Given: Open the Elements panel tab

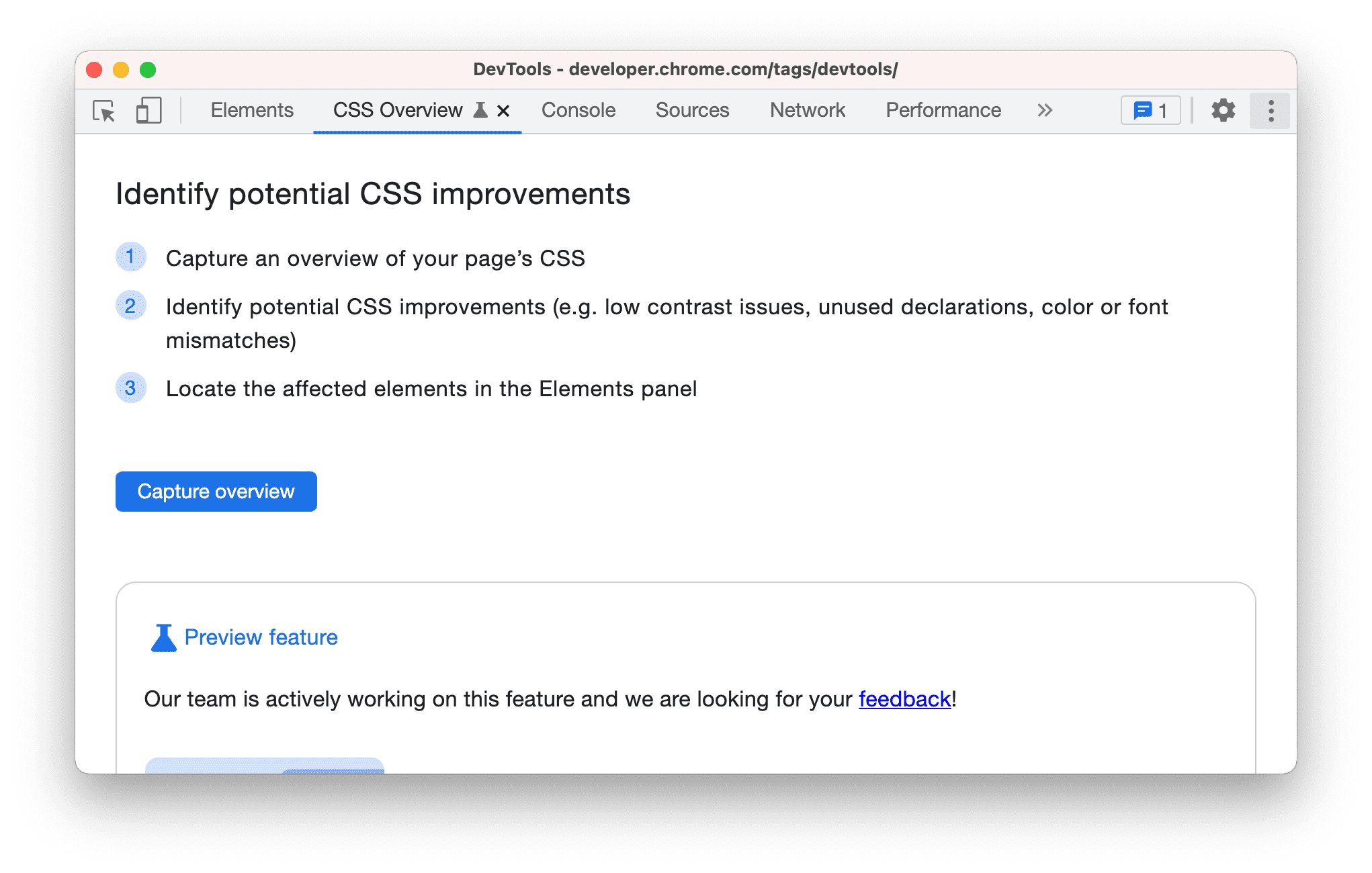Looking at the screenshot, I should click(x=253, y=110).
